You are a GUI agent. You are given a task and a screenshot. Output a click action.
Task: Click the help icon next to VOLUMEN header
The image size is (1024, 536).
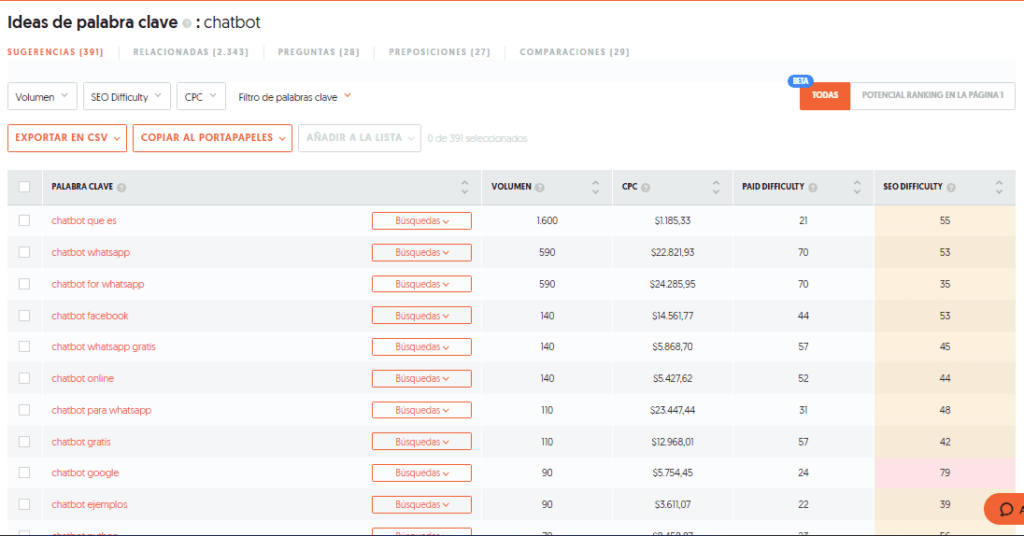(539, 187)
